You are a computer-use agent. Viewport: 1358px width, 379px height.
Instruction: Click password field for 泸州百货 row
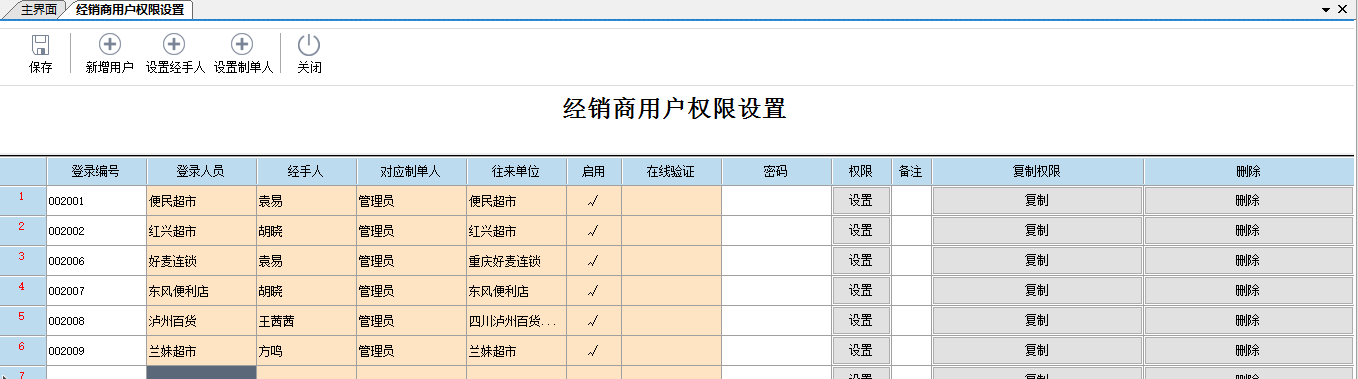tap(776, 321)
